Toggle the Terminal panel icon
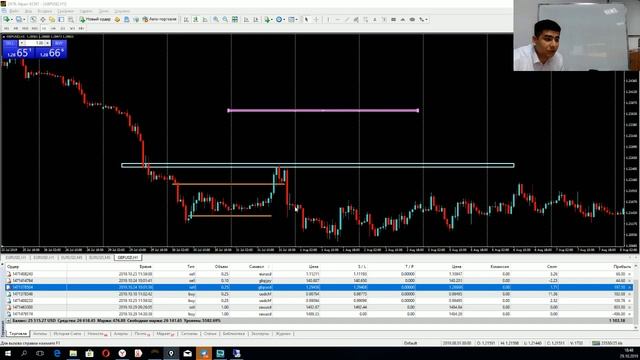 click(61, 19)
